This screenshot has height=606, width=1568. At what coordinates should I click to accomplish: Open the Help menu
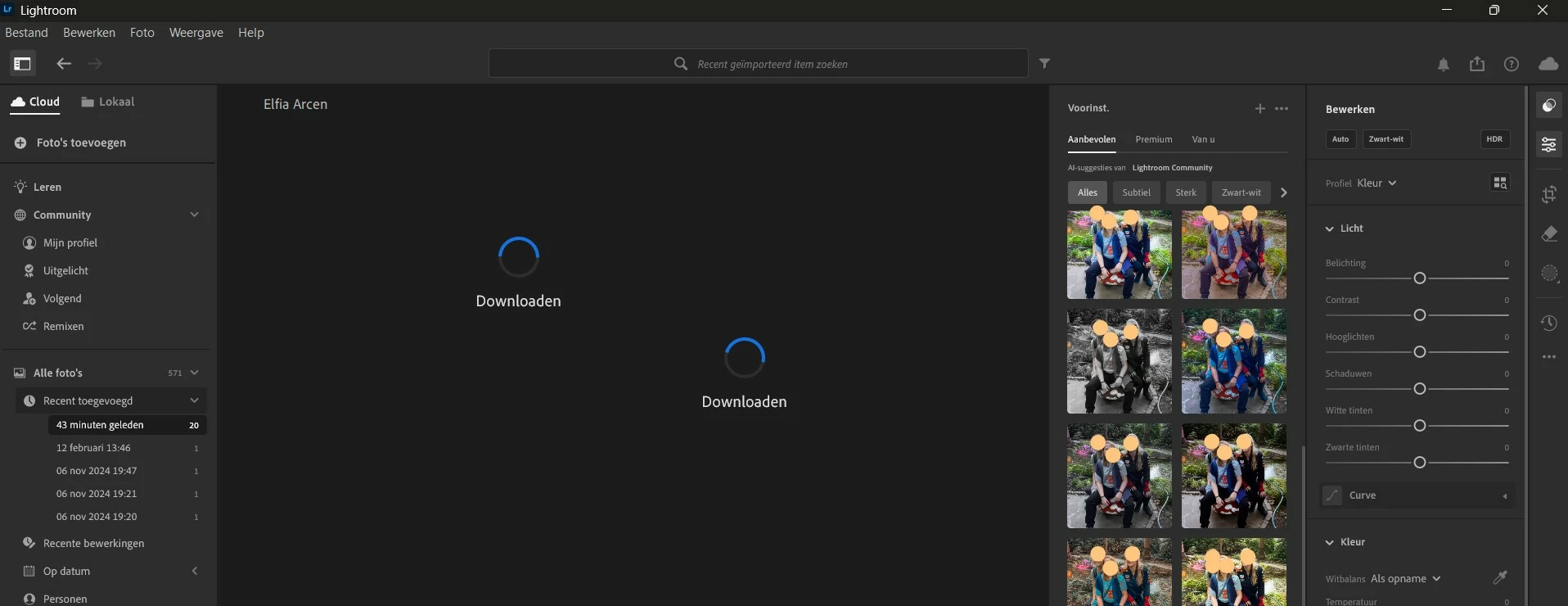[x=251, y=33]
